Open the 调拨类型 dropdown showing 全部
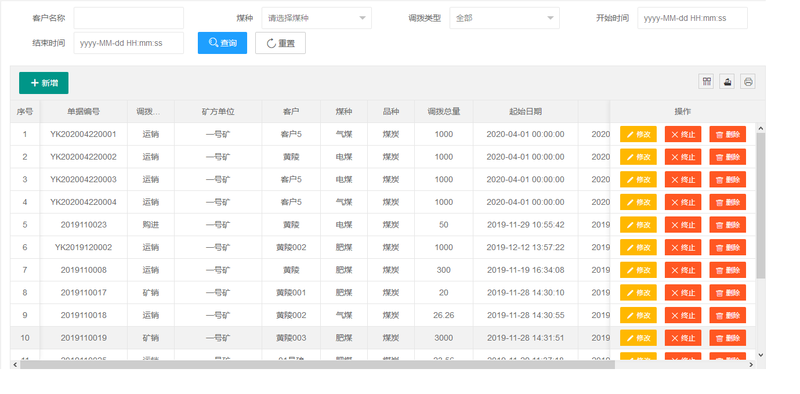 tap(505, 18)
